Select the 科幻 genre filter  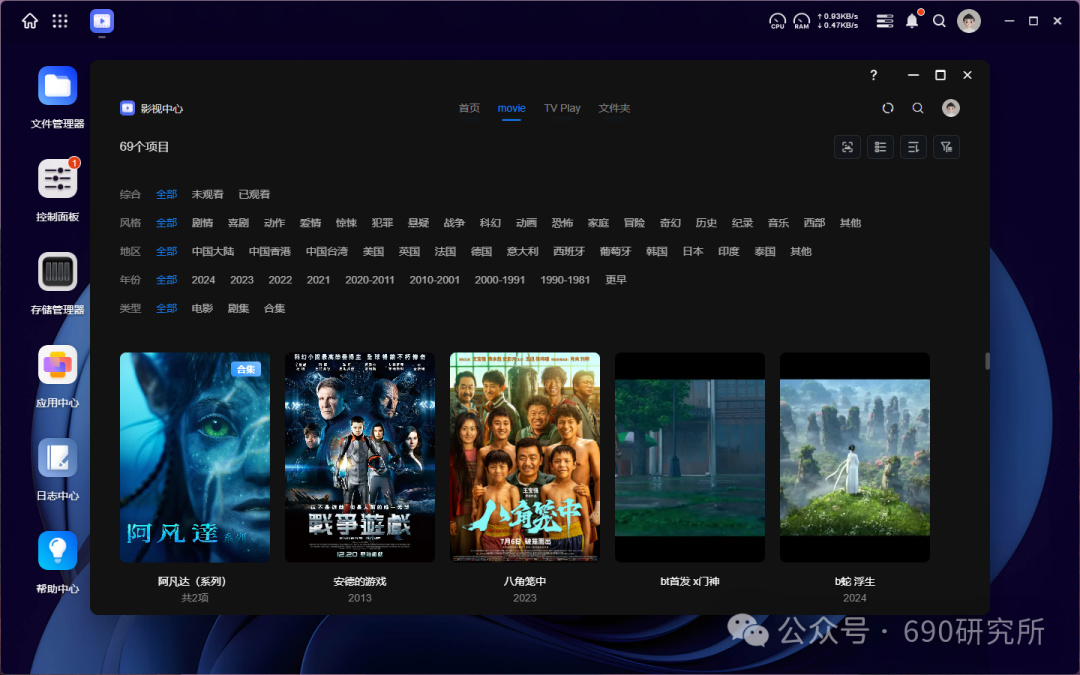tap(490, 222)
